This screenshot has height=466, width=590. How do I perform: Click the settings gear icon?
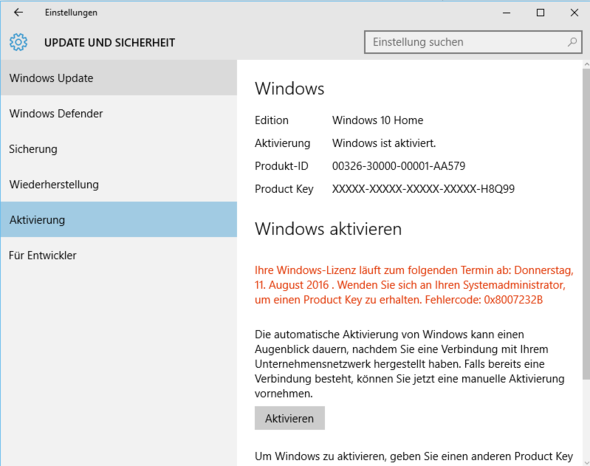[x=18, y=42]
